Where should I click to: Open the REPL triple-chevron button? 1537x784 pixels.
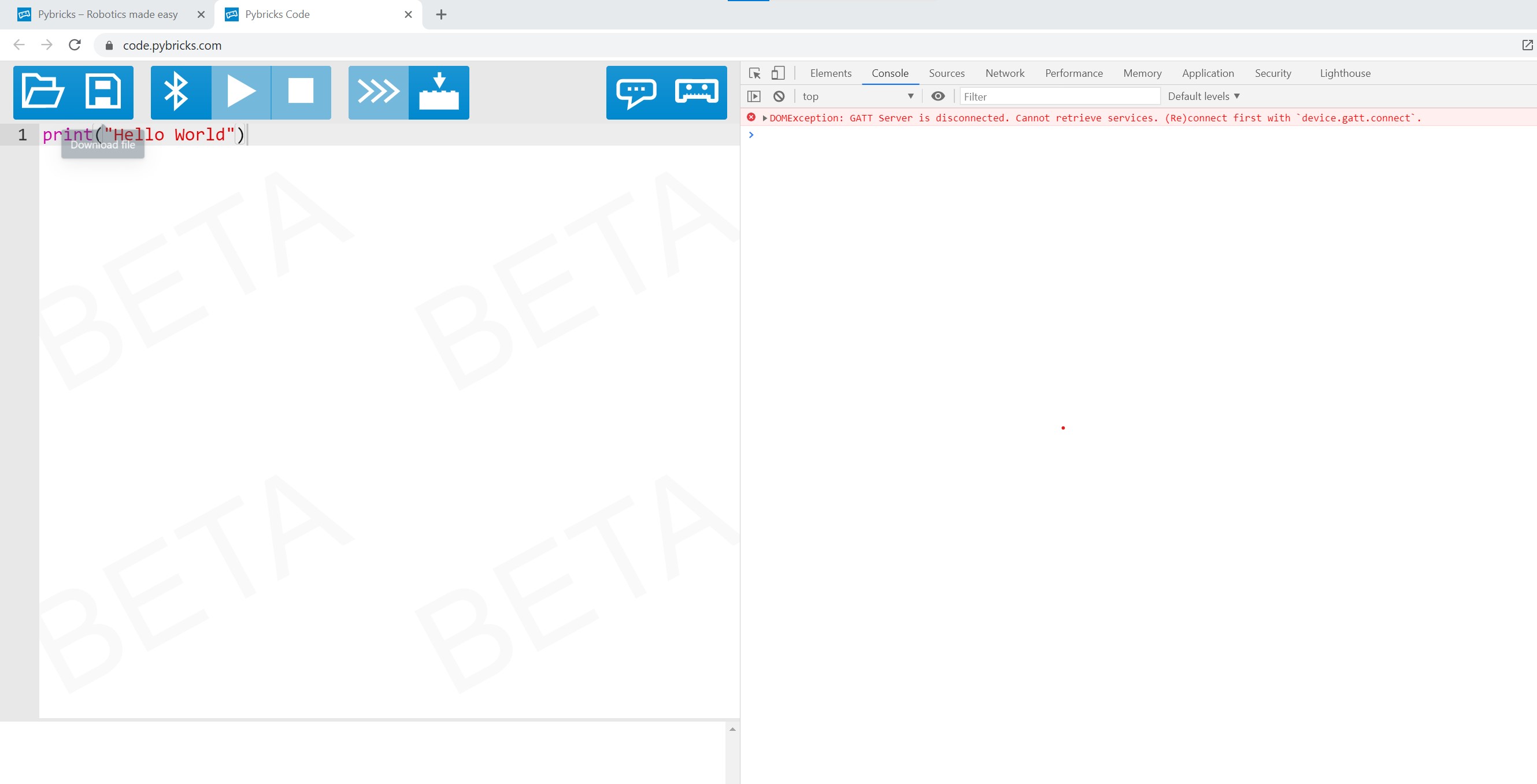[378, 92]
